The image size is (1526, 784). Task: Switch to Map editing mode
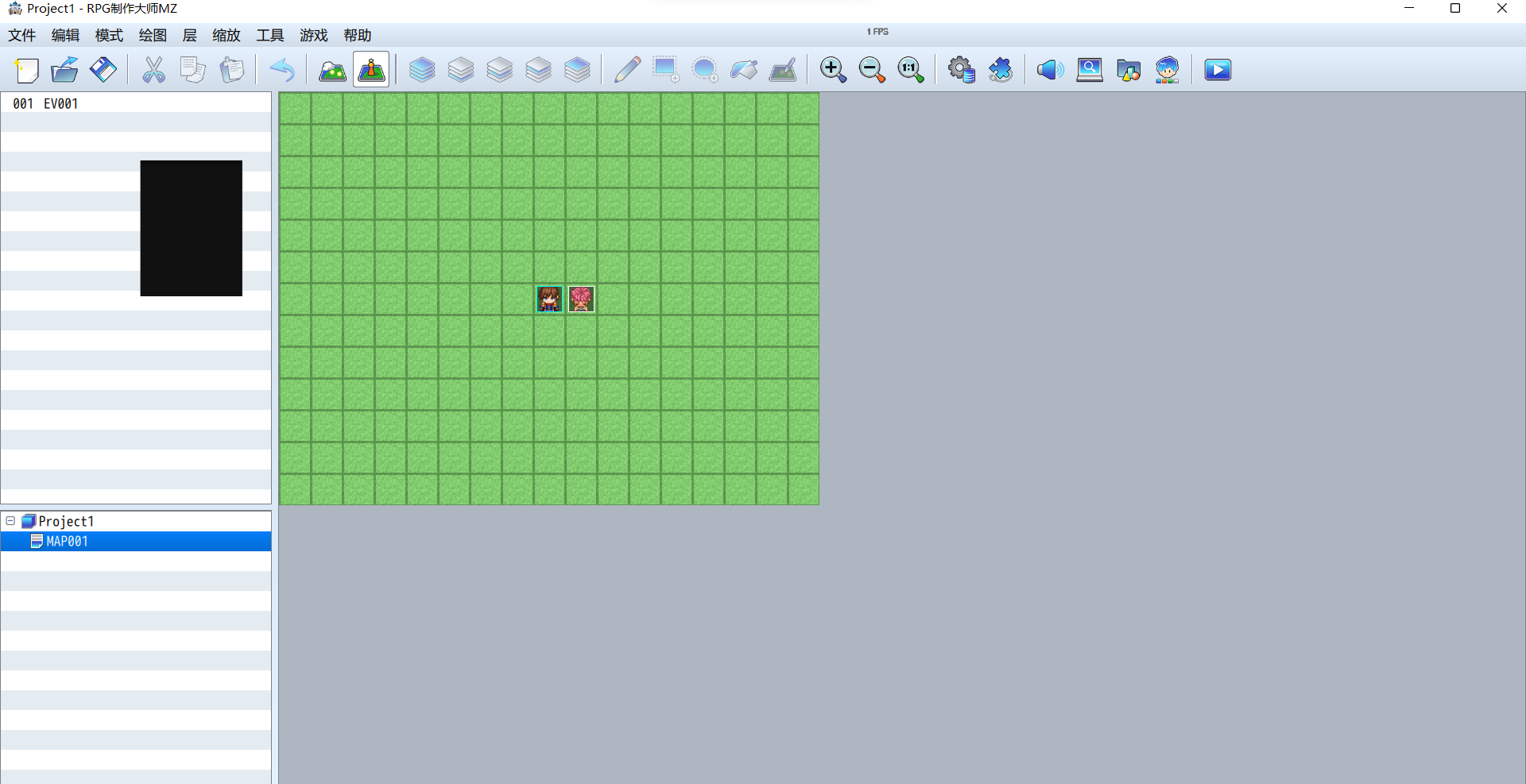[332, 70]
